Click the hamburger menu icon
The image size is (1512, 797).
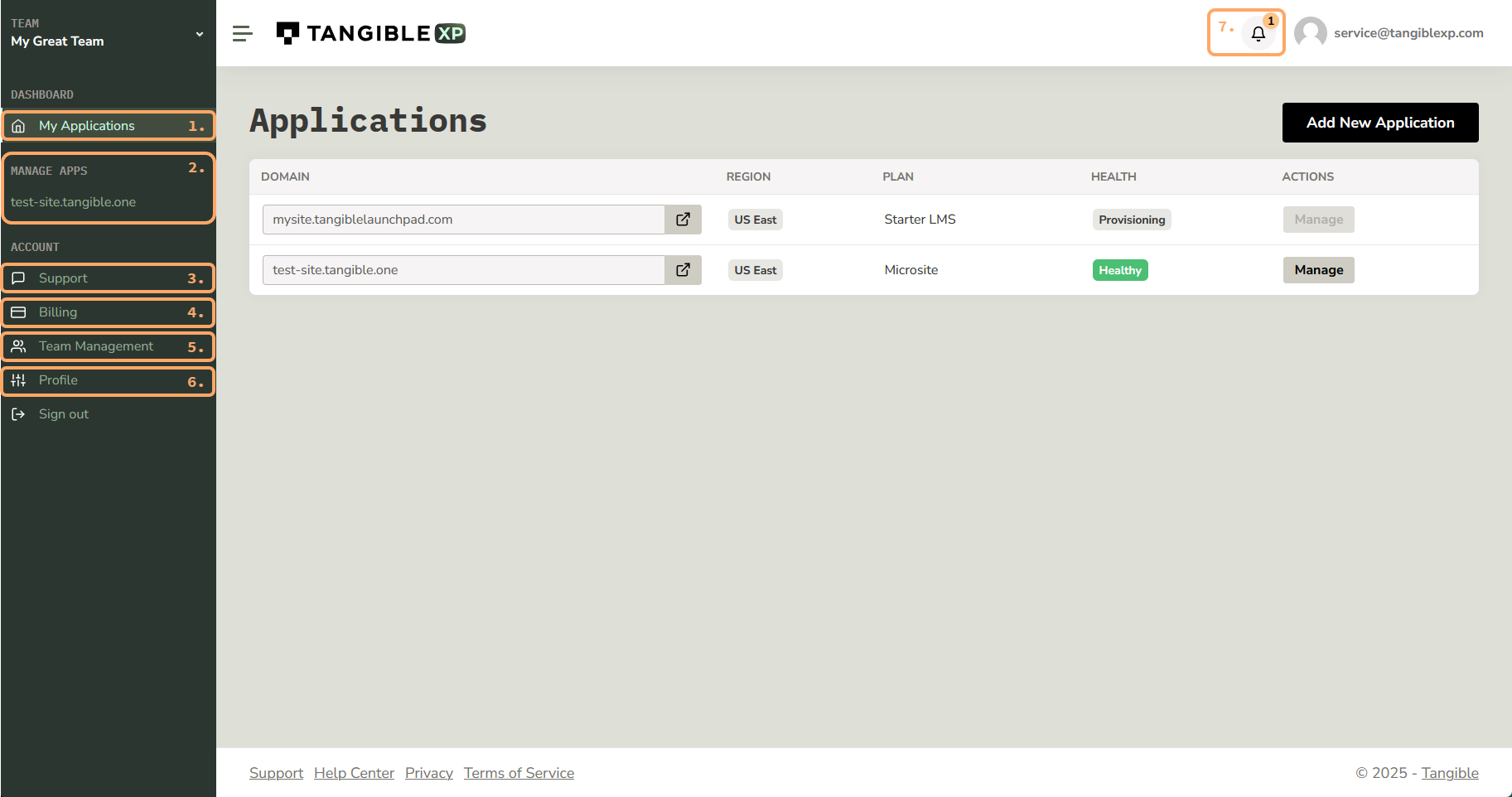(242, 33)
